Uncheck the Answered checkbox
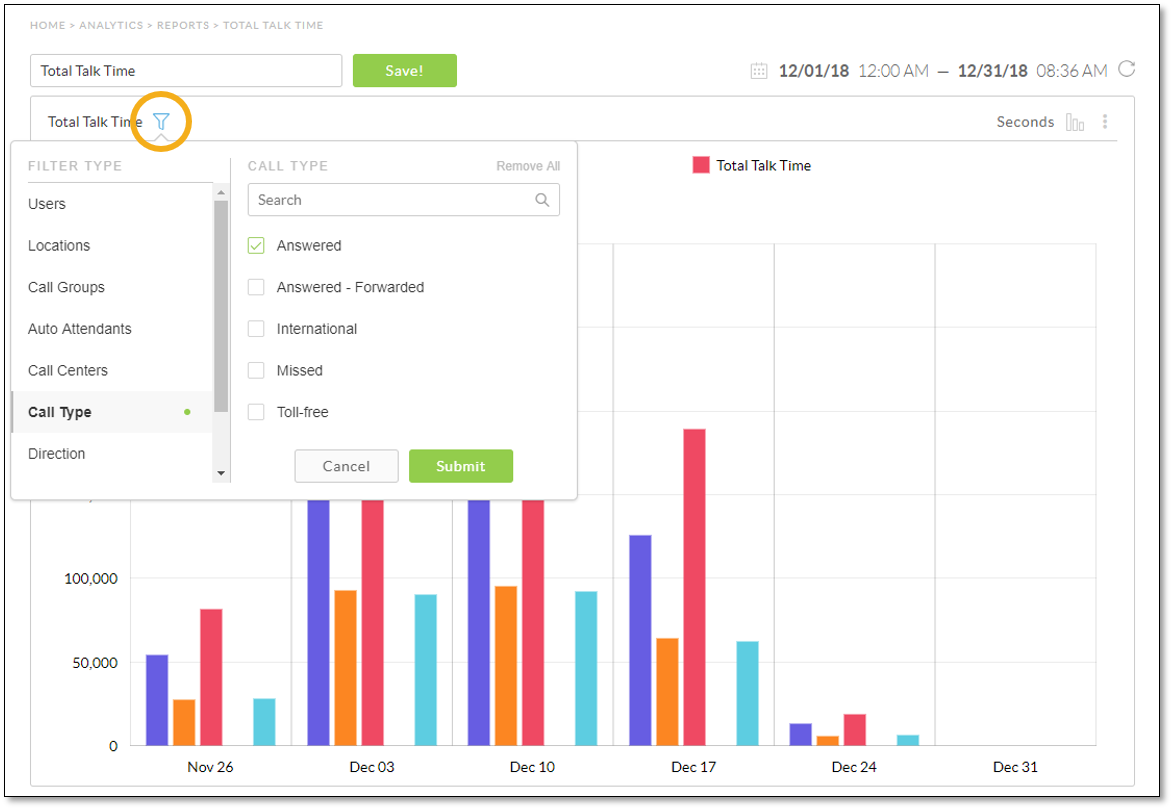Image resolution: width=1173 pixels, height=810 pixels. point(256,246)
